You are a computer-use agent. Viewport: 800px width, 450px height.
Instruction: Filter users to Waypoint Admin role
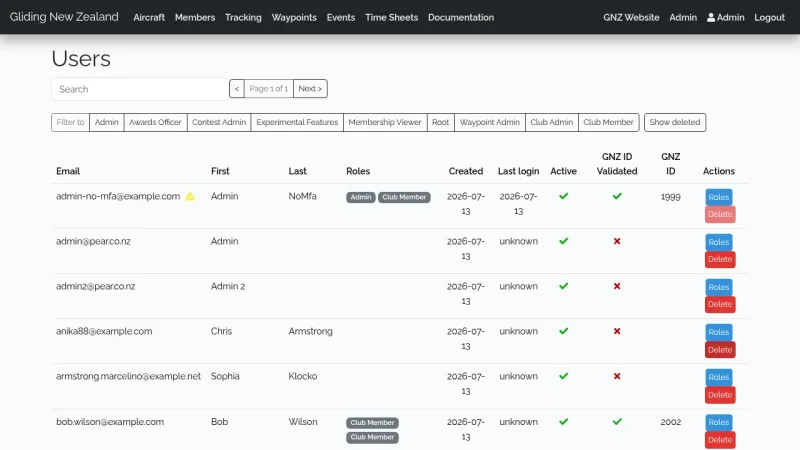(x=490, y=122)
